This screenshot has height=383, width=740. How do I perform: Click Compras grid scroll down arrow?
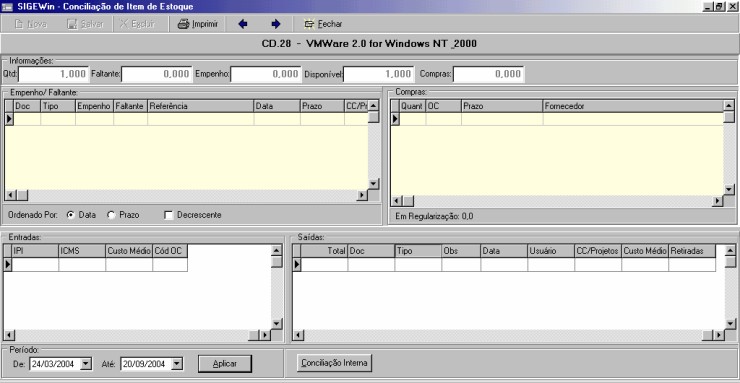click(x=729, y=189)
